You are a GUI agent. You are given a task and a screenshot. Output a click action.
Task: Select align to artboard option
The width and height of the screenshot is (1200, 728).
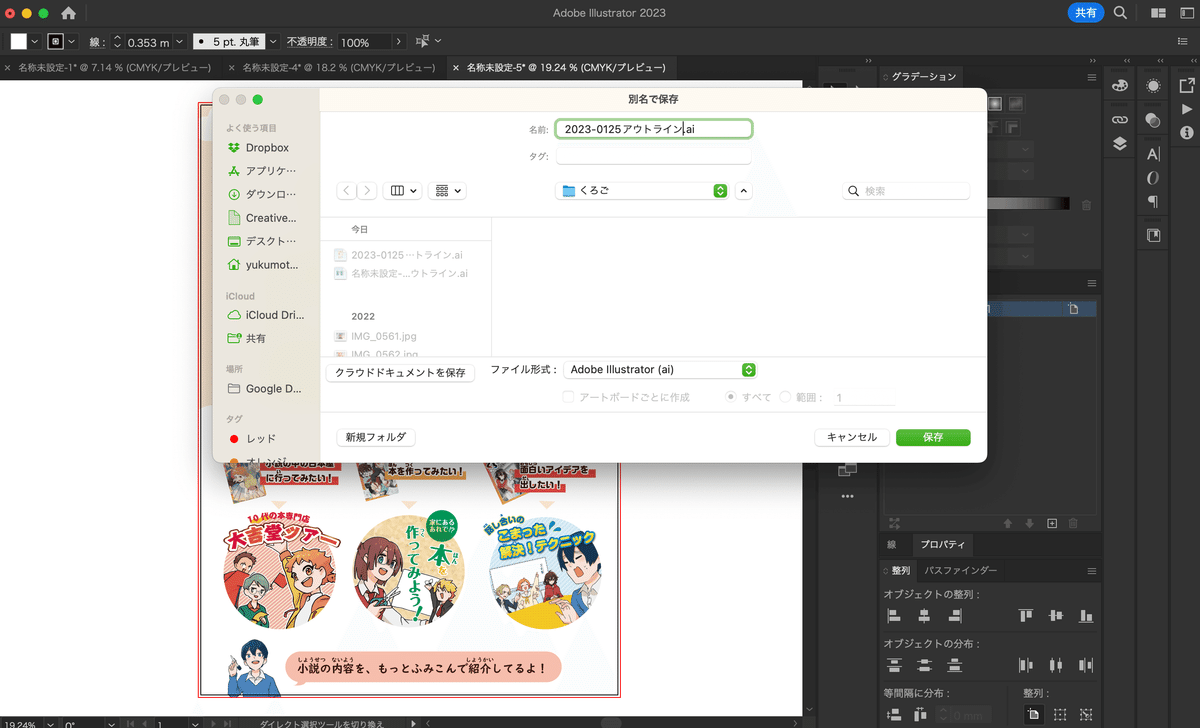pyautogui.click(x=1034, y=714)
